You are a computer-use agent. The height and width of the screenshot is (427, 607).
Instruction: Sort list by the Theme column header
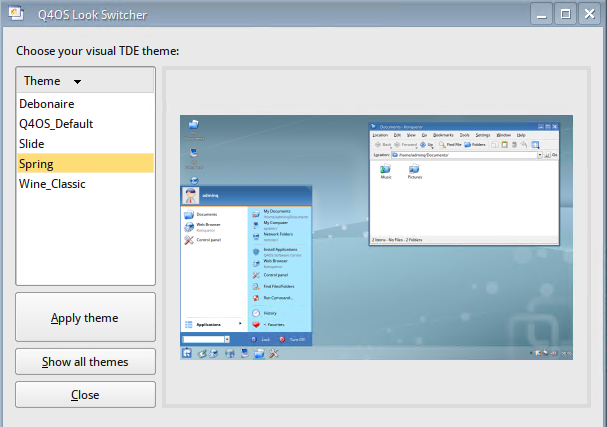click(85, 81)
